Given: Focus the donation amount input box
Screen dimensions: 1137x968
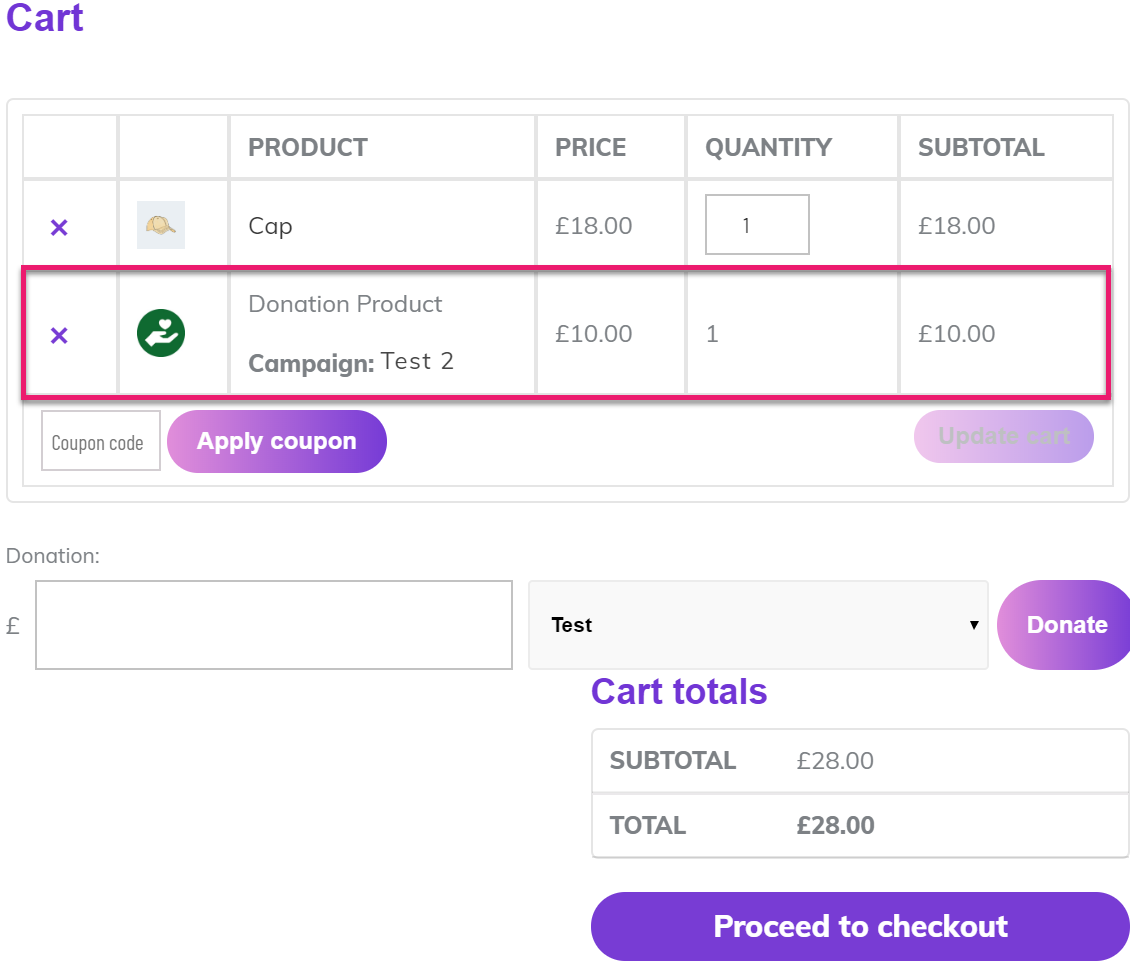Looking at the screenshot, I should pyautogui.click(x=274, y=625).
